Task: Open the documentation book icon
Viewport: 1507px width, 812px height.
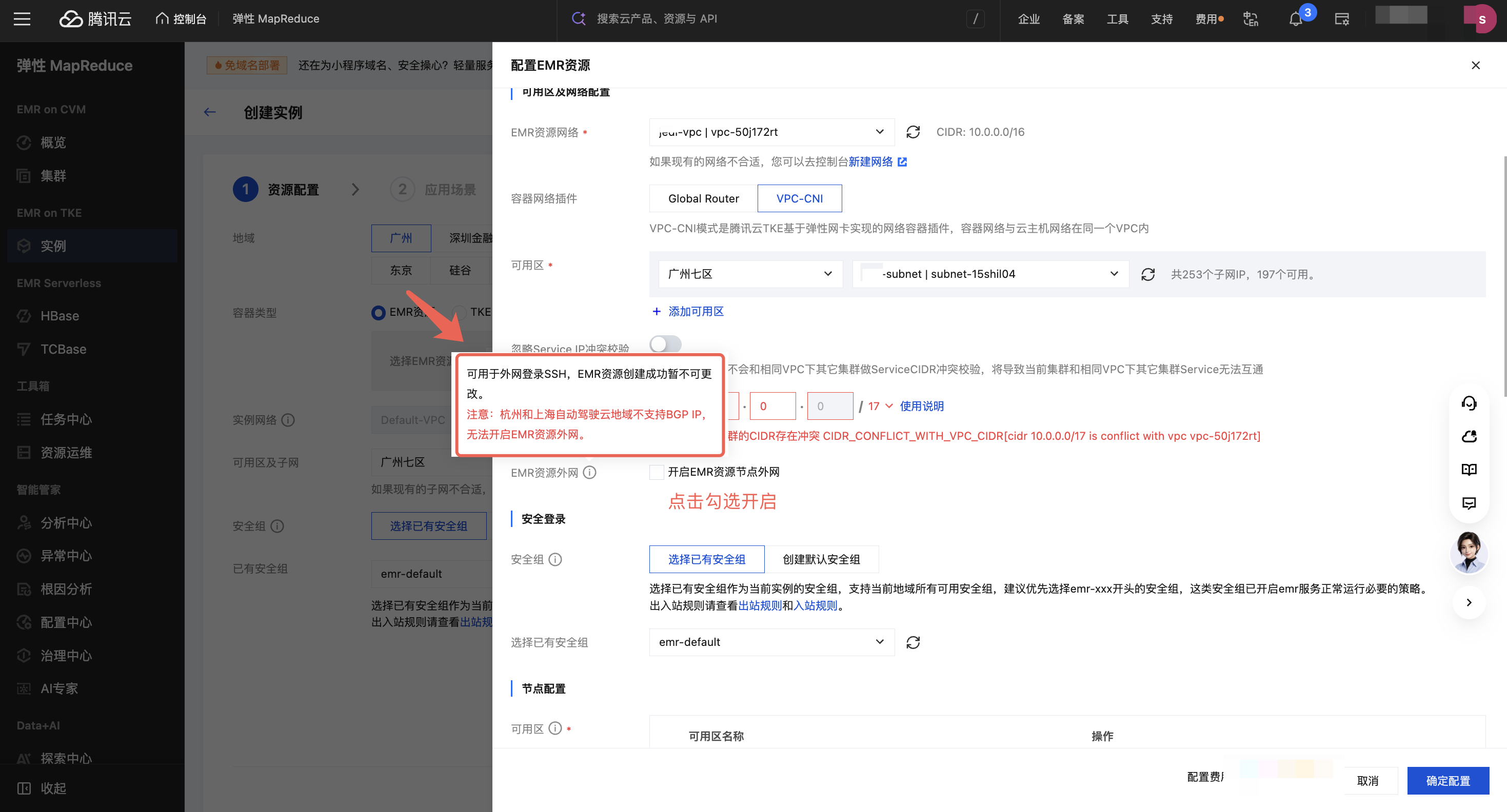Action: 1469,470
